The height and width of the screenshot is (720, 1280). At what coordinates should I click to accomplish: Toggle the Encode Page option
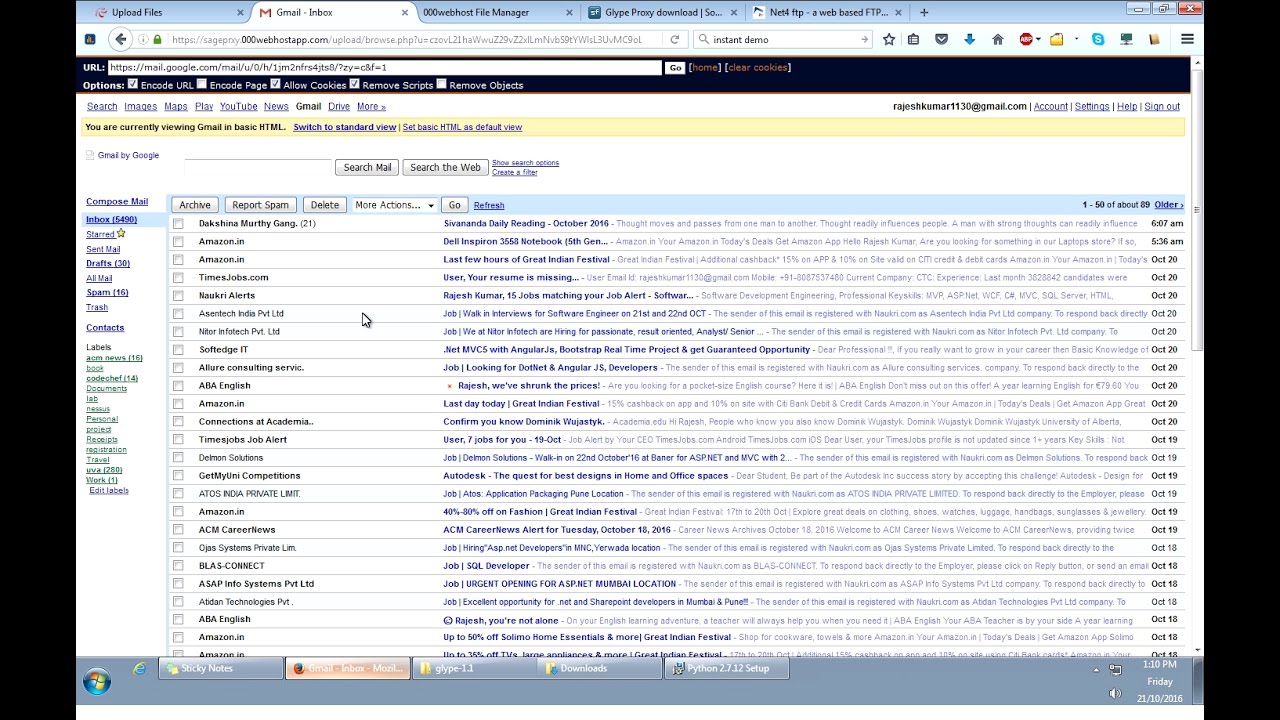coord(202,84)
